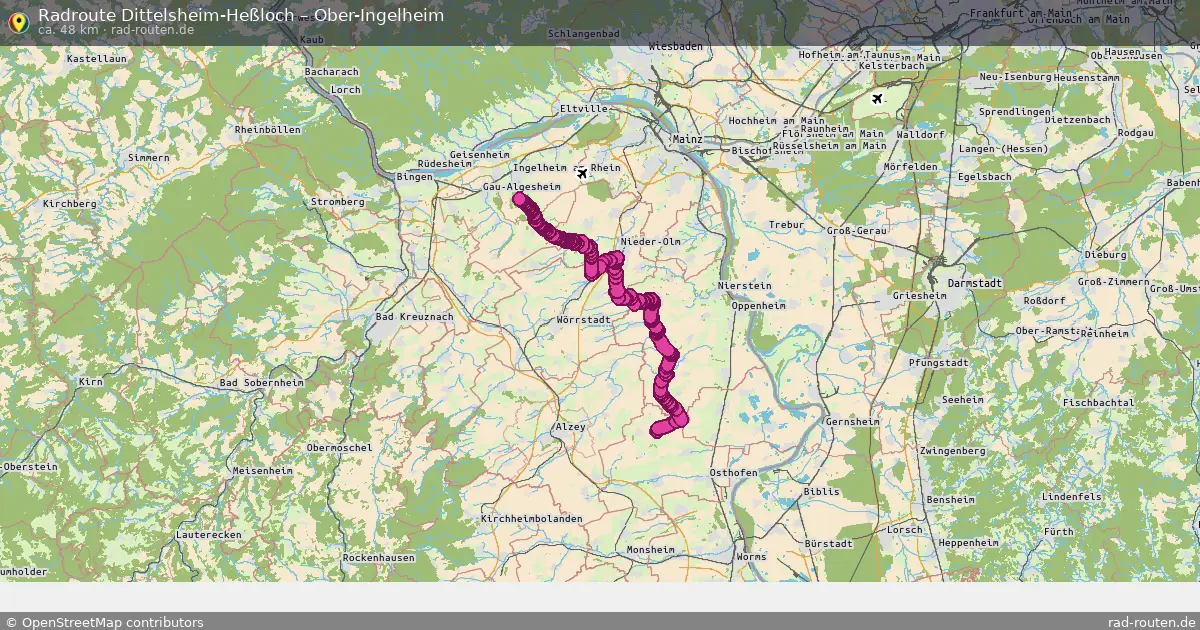Click the Bad Sobernheim label
This screenshot has width=1200, height=630.
(x=262, y=383)
